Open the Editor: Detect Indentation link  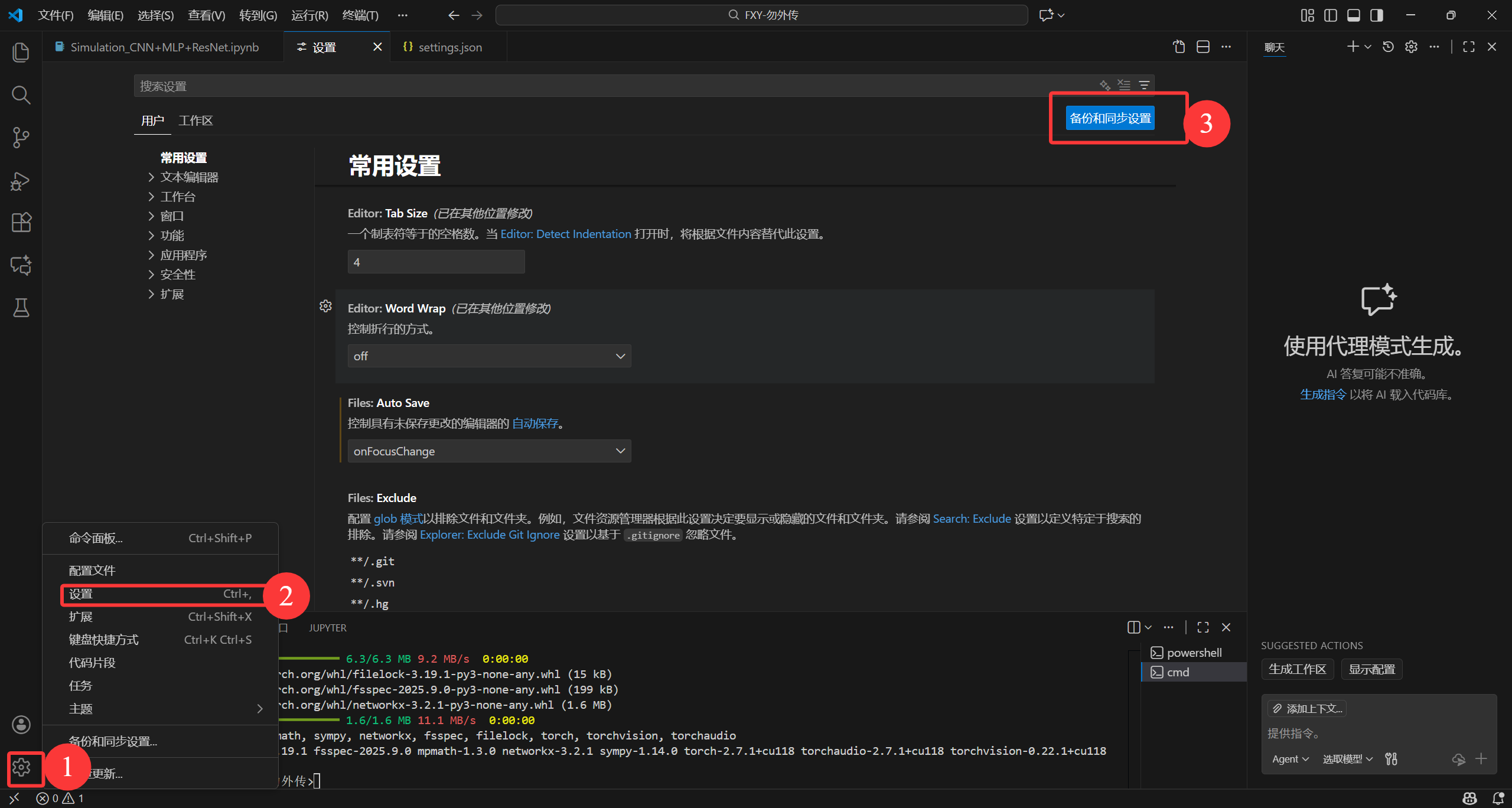click(x=565, y=234)
